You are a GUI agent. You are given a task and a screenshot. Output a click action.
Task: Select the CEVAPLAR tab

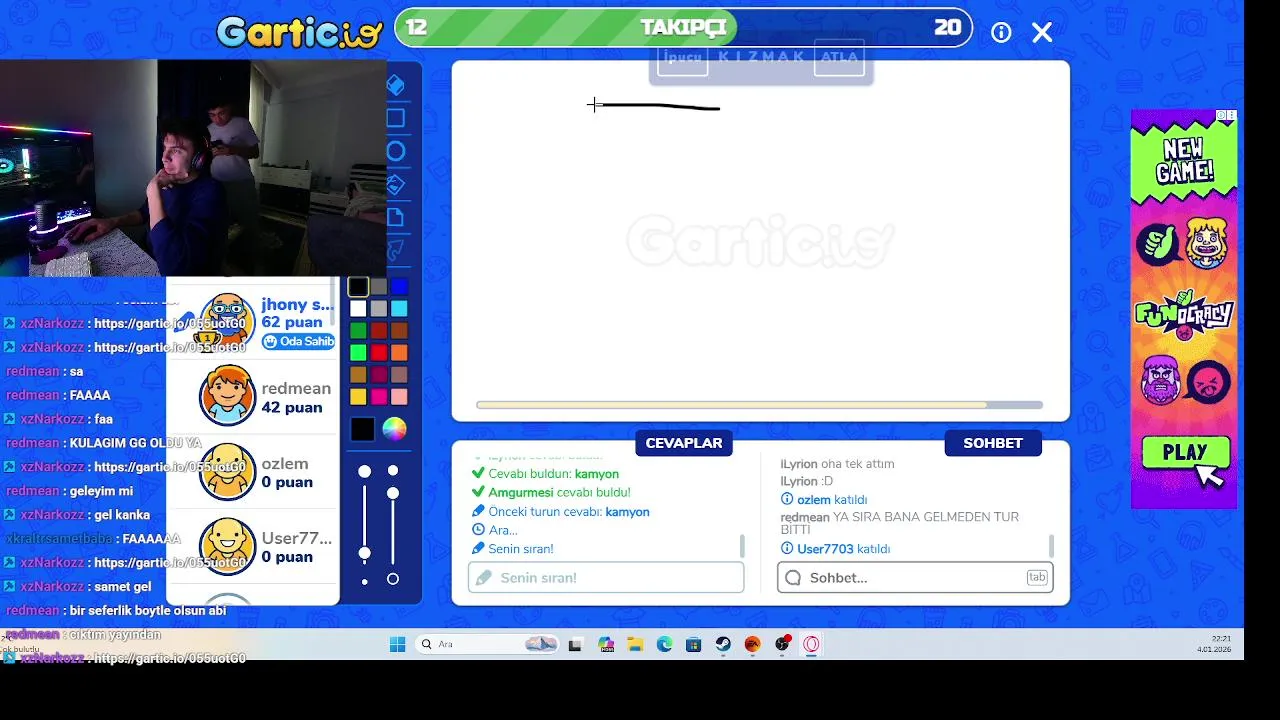[684, 443]
